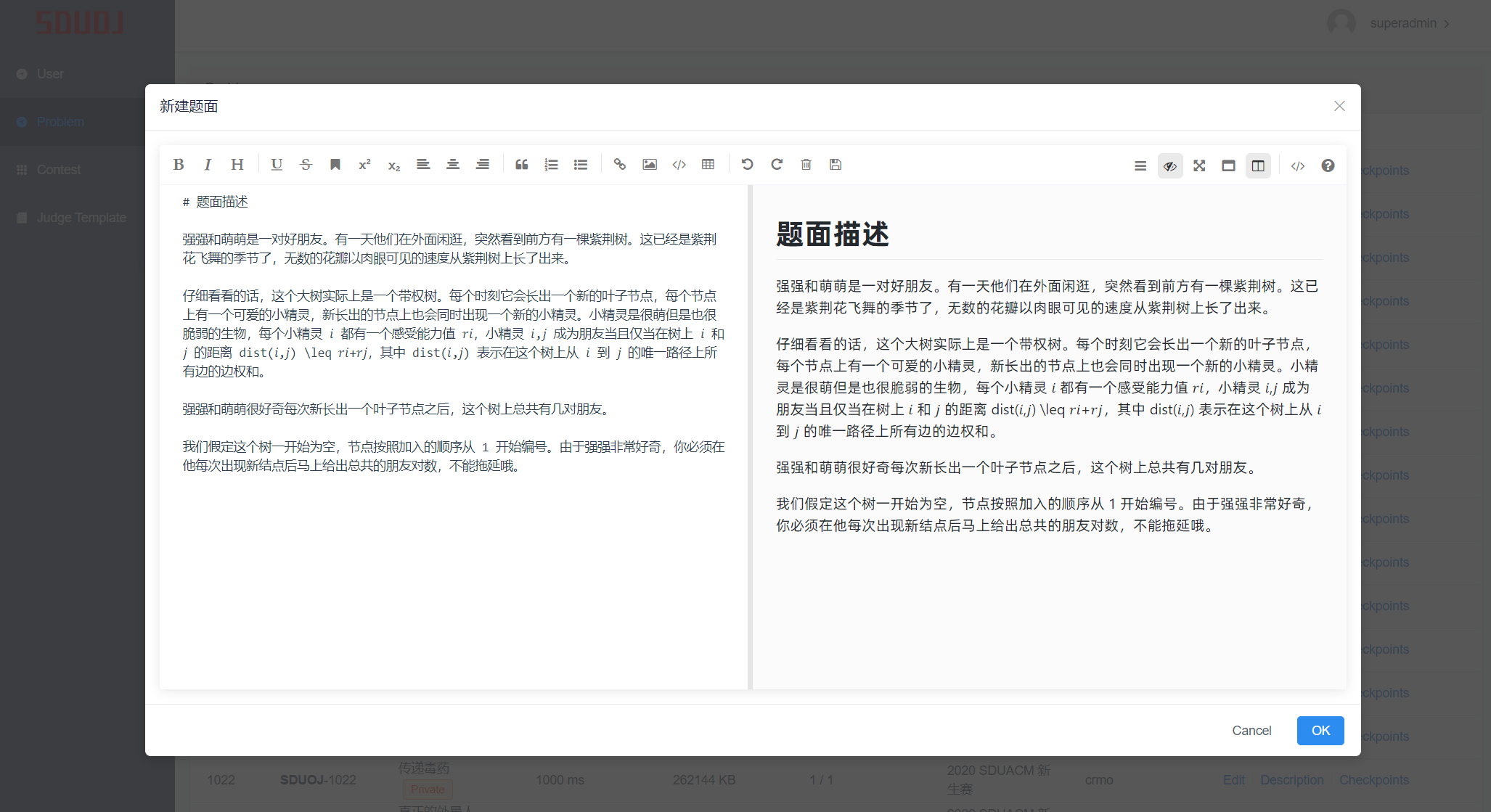Viewport: 1491px width, 812px height.
Task: Click the Private tag in row 1022
Action: 428,790
